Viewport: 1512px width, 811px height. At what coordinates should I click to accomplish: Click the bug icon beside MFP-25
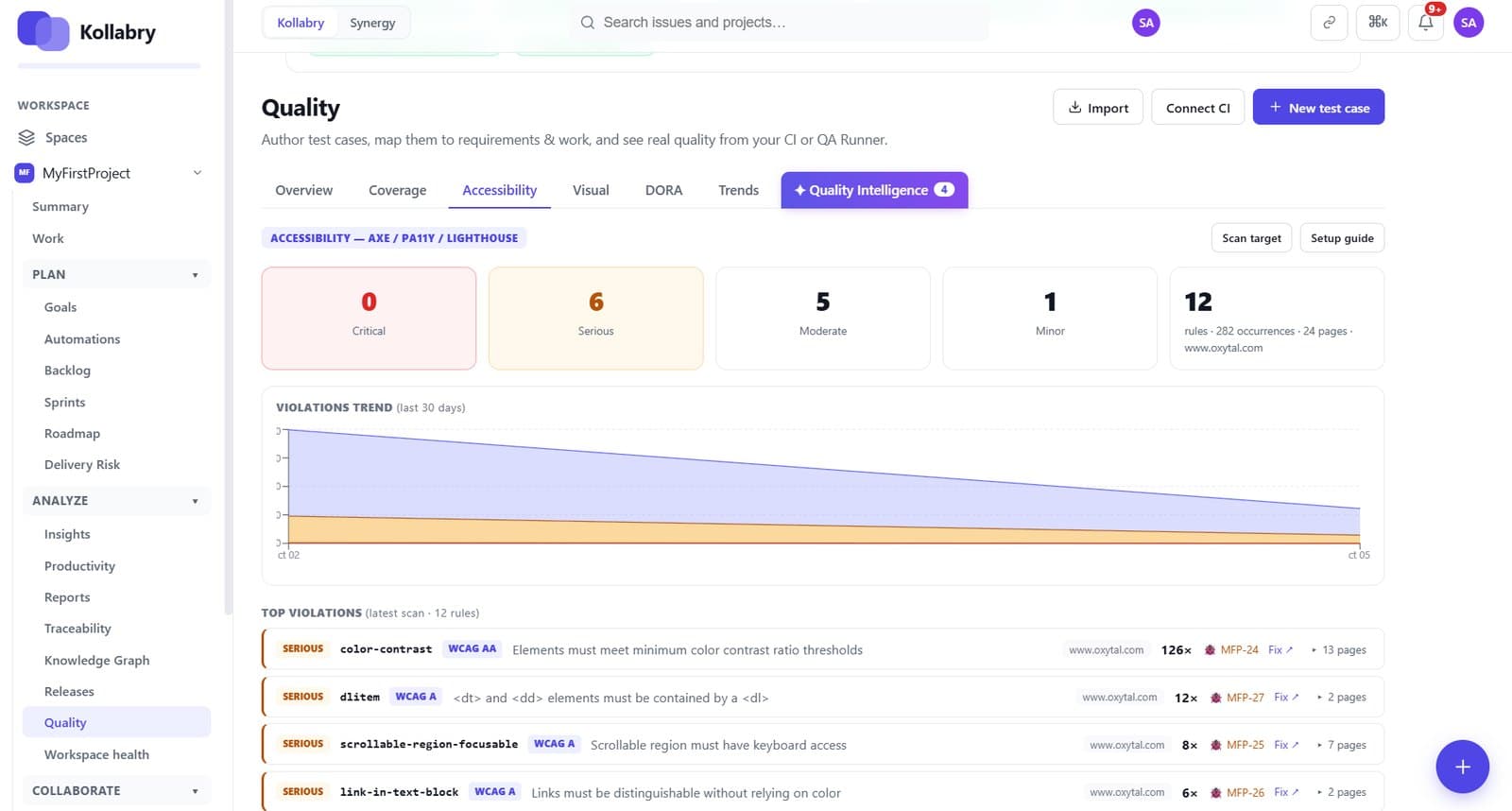tap(1216, 745)
